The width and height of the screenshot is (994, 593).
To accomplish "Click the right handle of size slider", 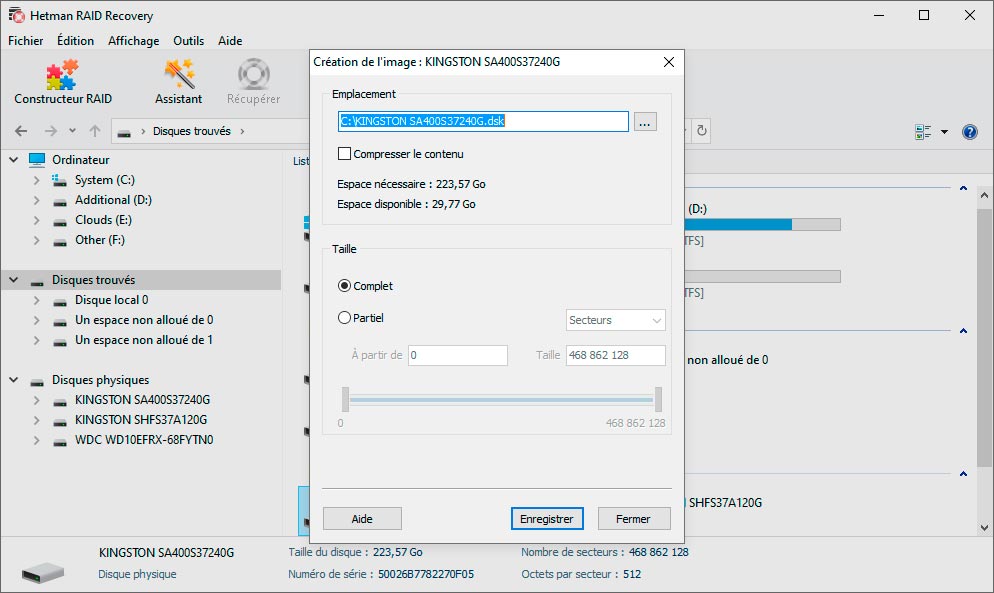I will 659,400.
